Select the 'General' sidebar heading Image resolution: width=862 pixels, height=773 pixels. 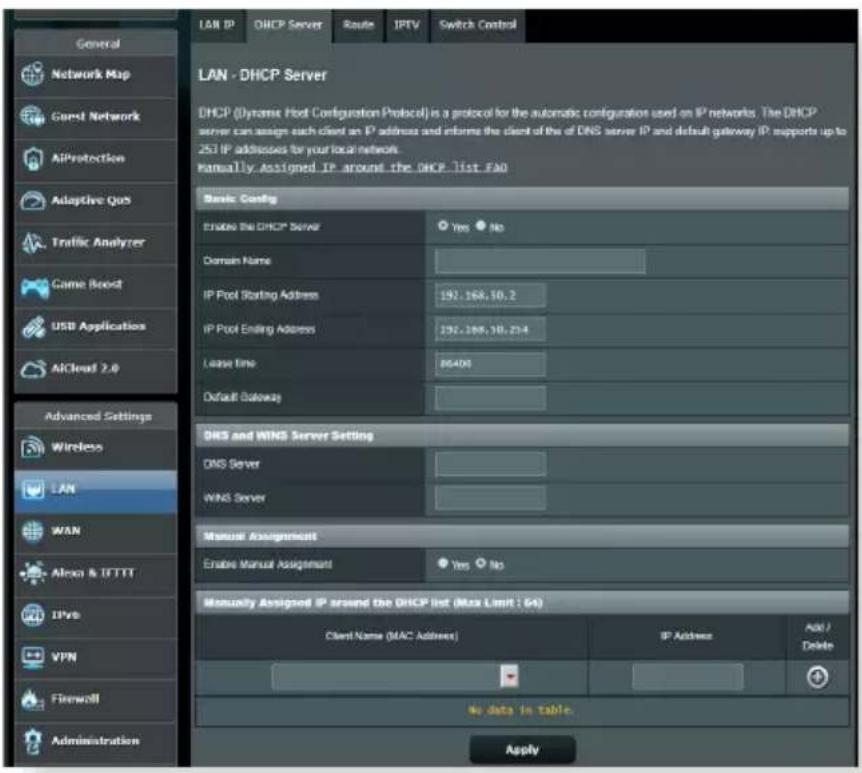(98, 43)
